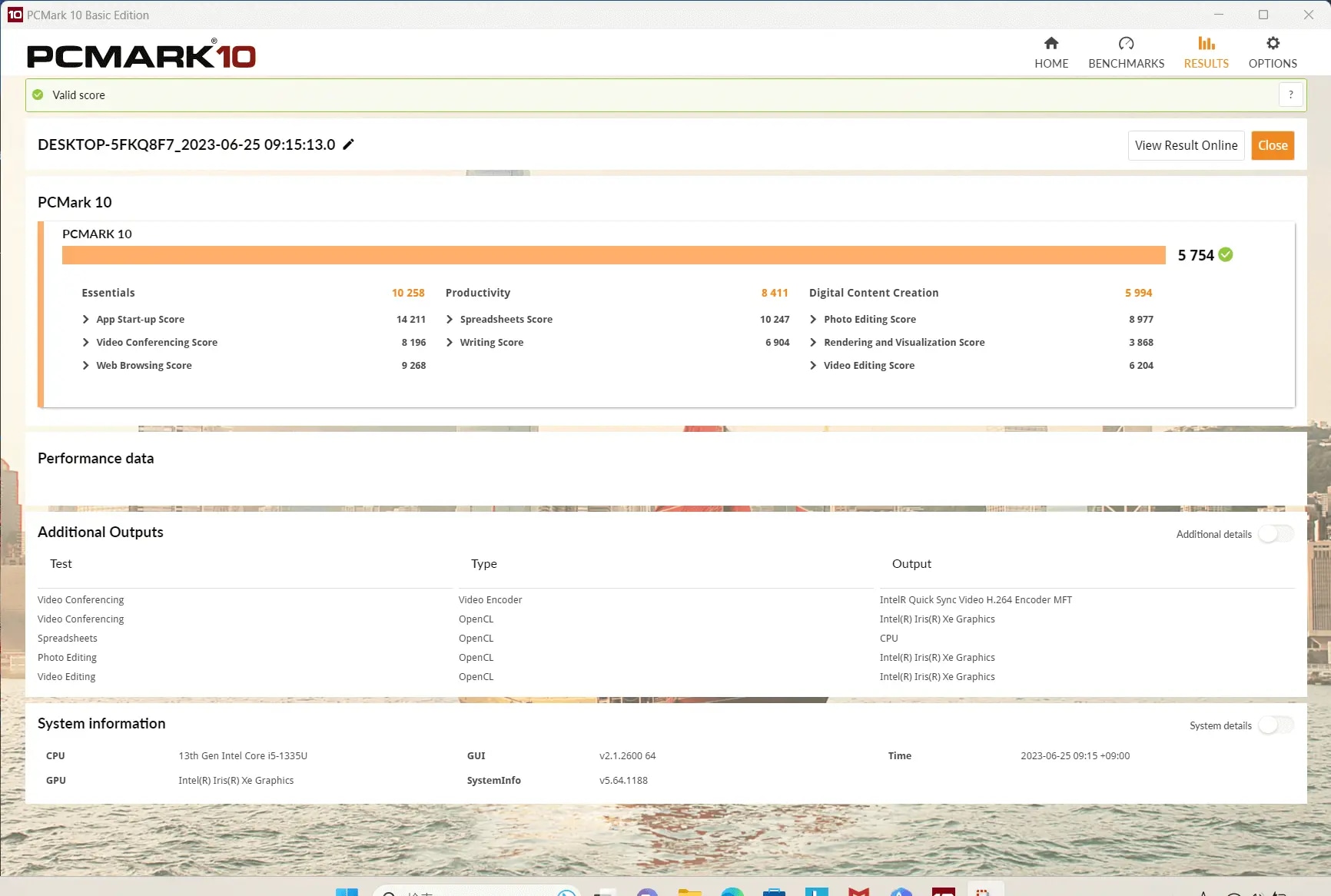Click Rendering value 3 868
This screenshot has width=1331, height=896.
point(1141,342)
